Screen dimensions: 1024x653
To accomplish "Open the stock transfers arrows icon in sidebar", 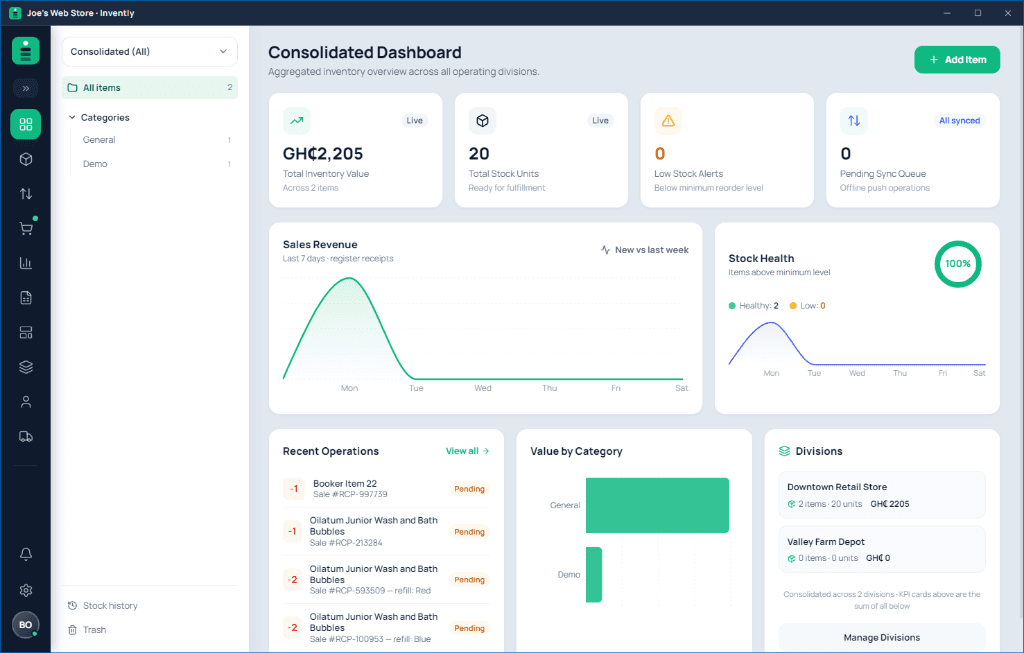I will click(x=25, y=194).
